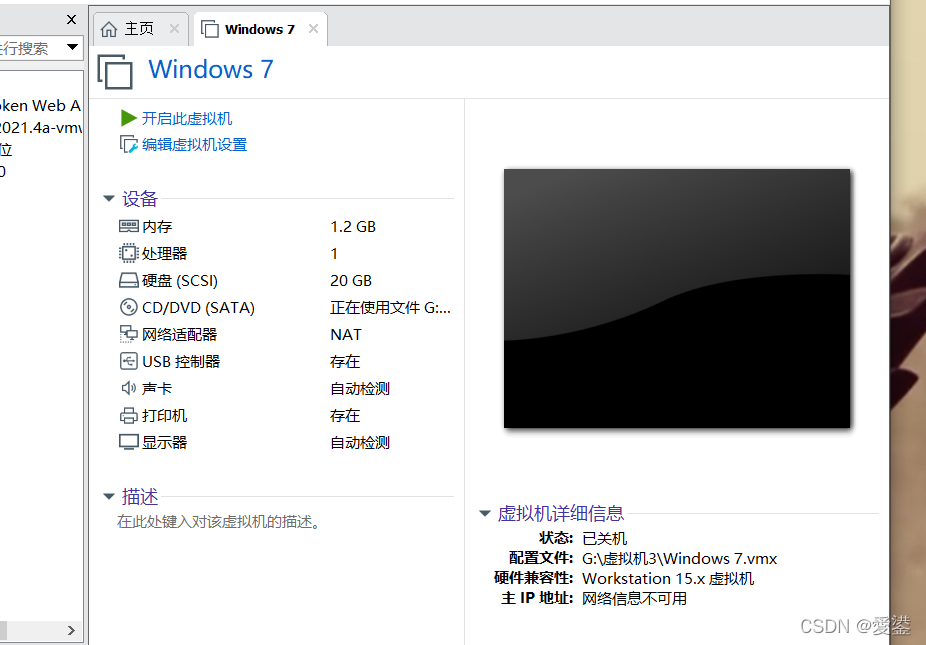Screen dimensions: 926x645
Task: Start the VM via 开启此虚拟机 link
Action: [x=187, y=118]
